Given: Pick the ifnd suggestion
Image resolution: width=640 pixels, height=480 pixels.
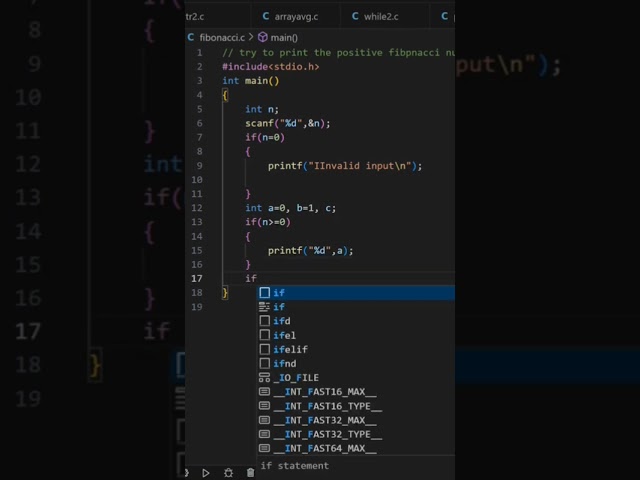Looking at the screenshot, I should click(x=356, y=363).
